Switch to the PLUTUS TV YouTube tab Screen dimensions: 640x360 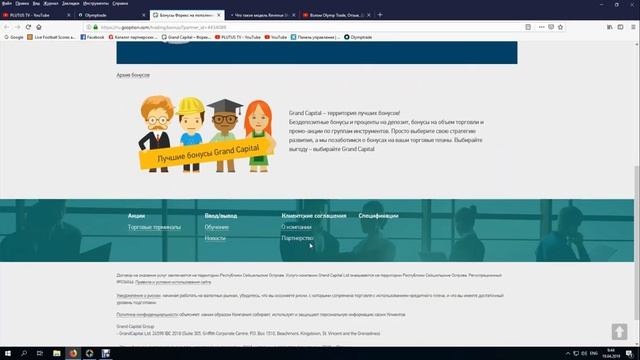(36, 15)
